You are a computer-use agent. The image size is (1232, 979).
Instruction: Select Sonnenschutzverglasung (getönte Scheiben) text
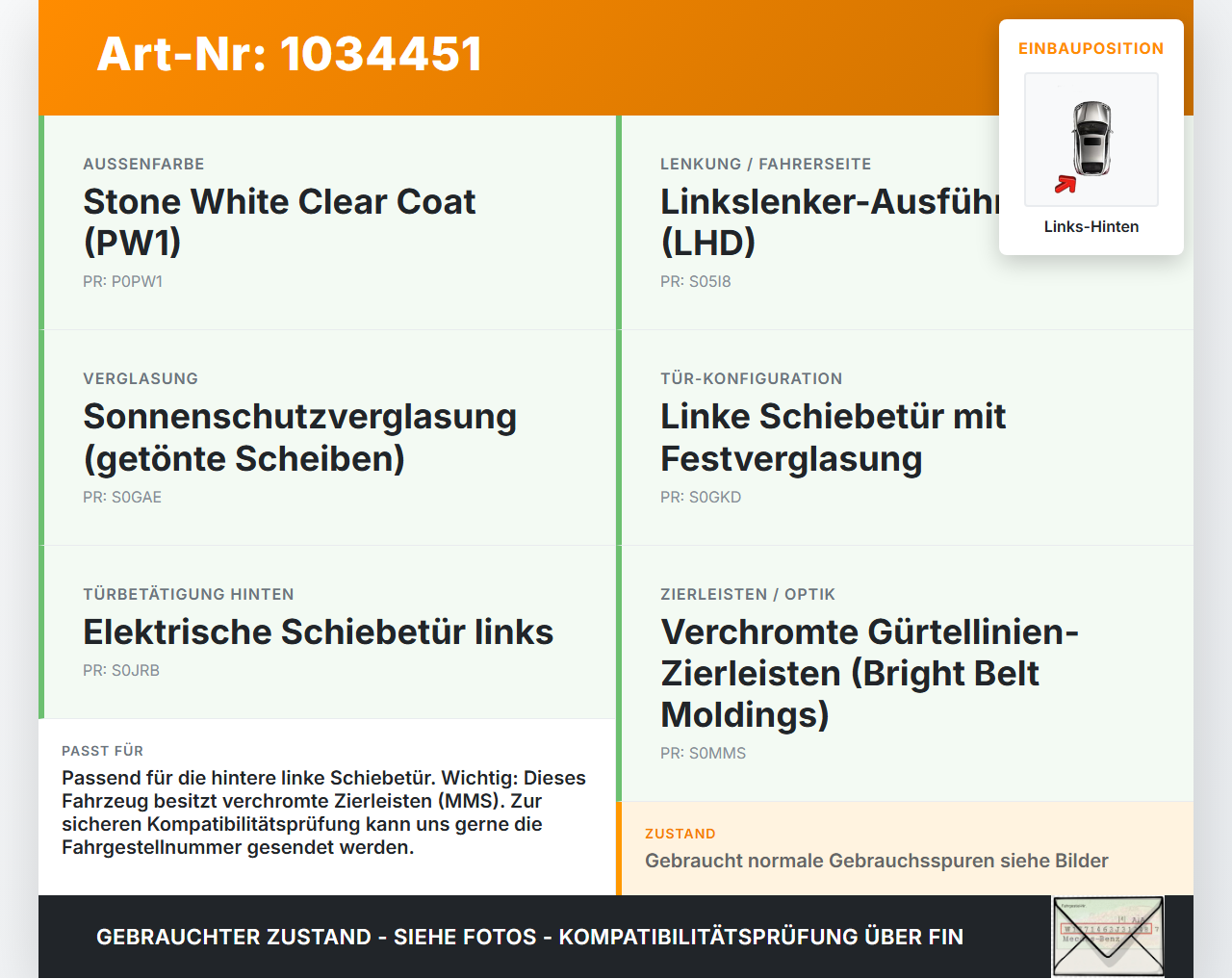[299, 437]
